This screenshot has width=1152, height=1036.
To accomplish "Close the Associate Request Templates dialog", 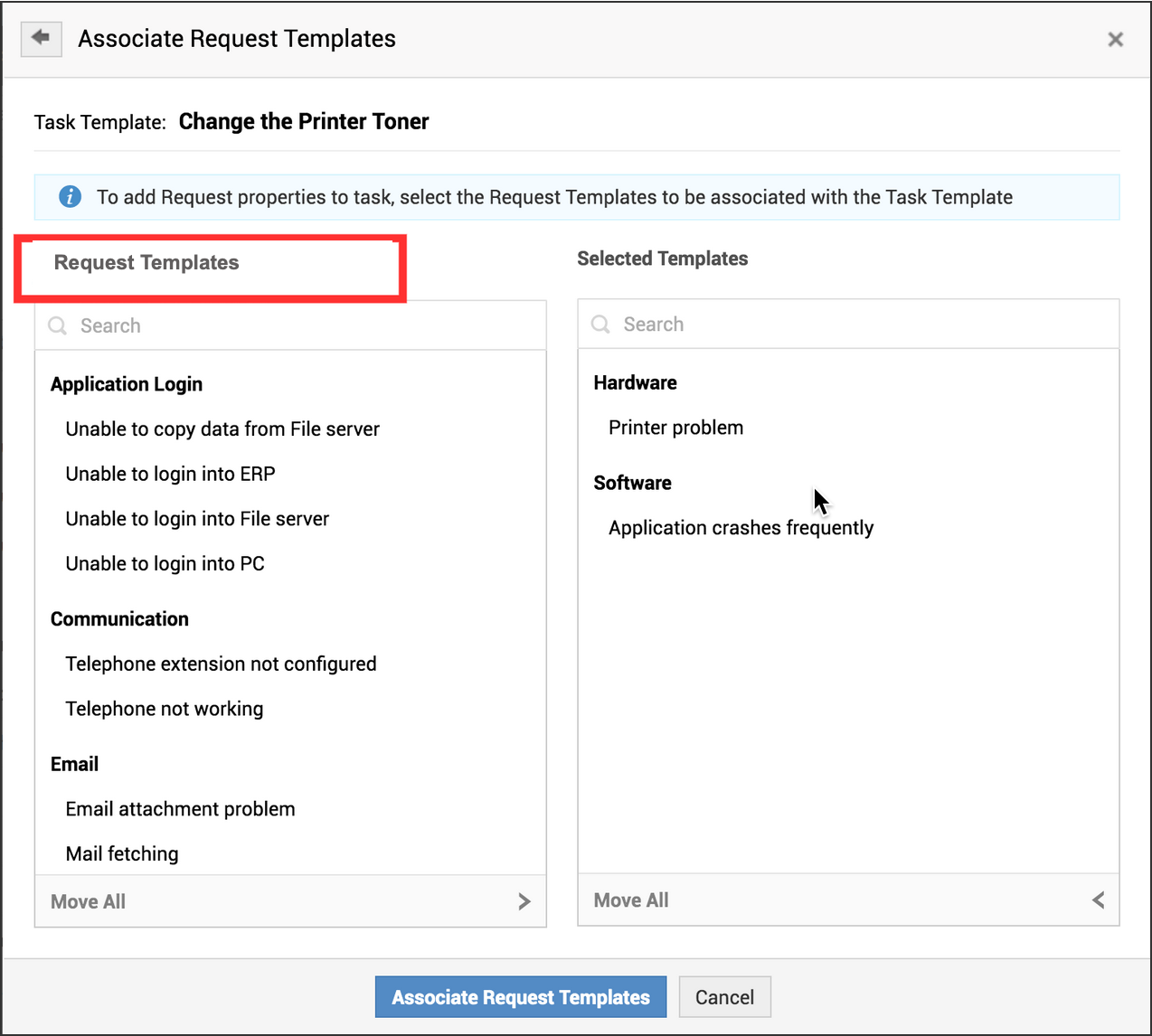I will tap(1115, 39).
